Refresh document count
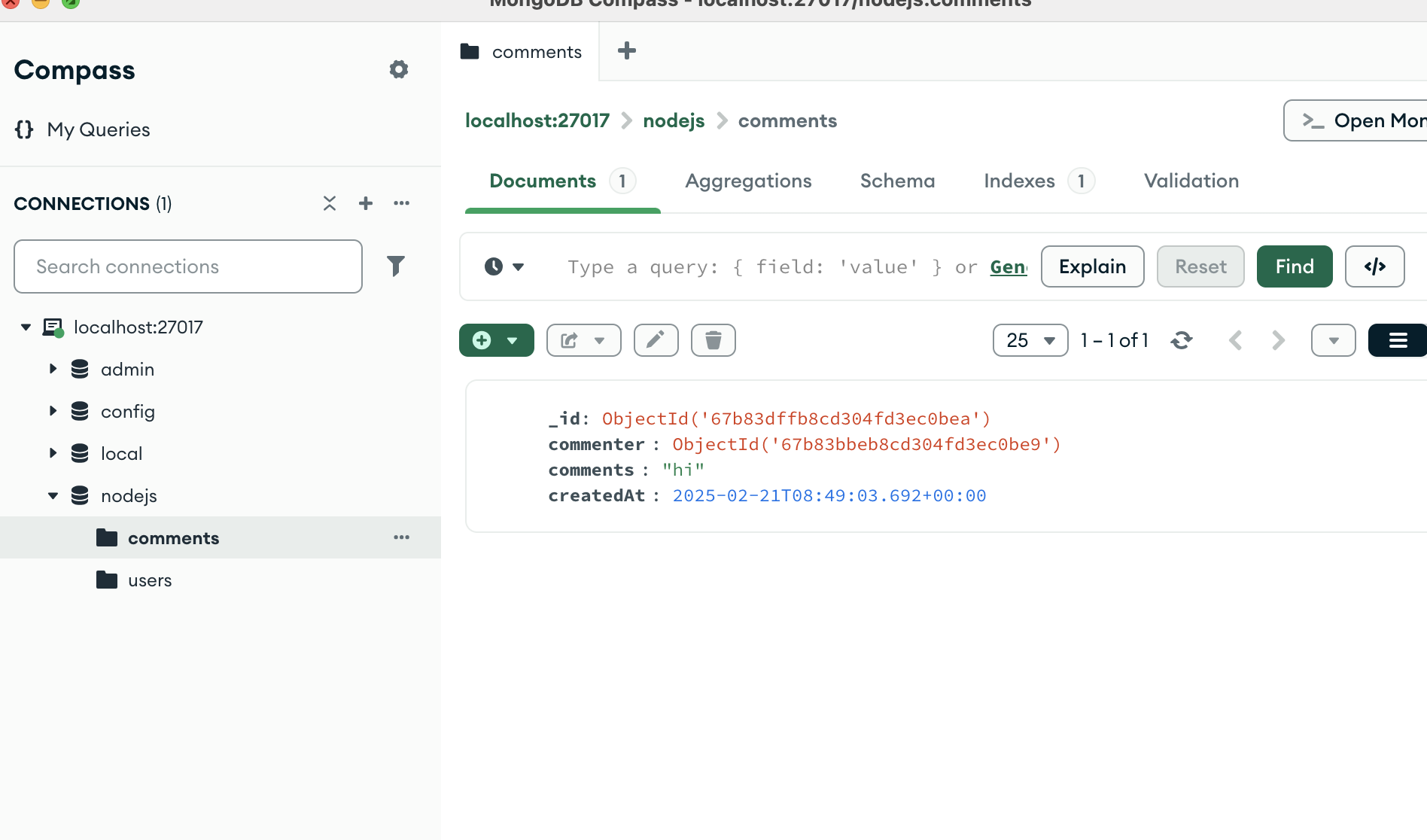Screen dimensions: 1427x840 pyautogui.click(x=1182, y=340)
